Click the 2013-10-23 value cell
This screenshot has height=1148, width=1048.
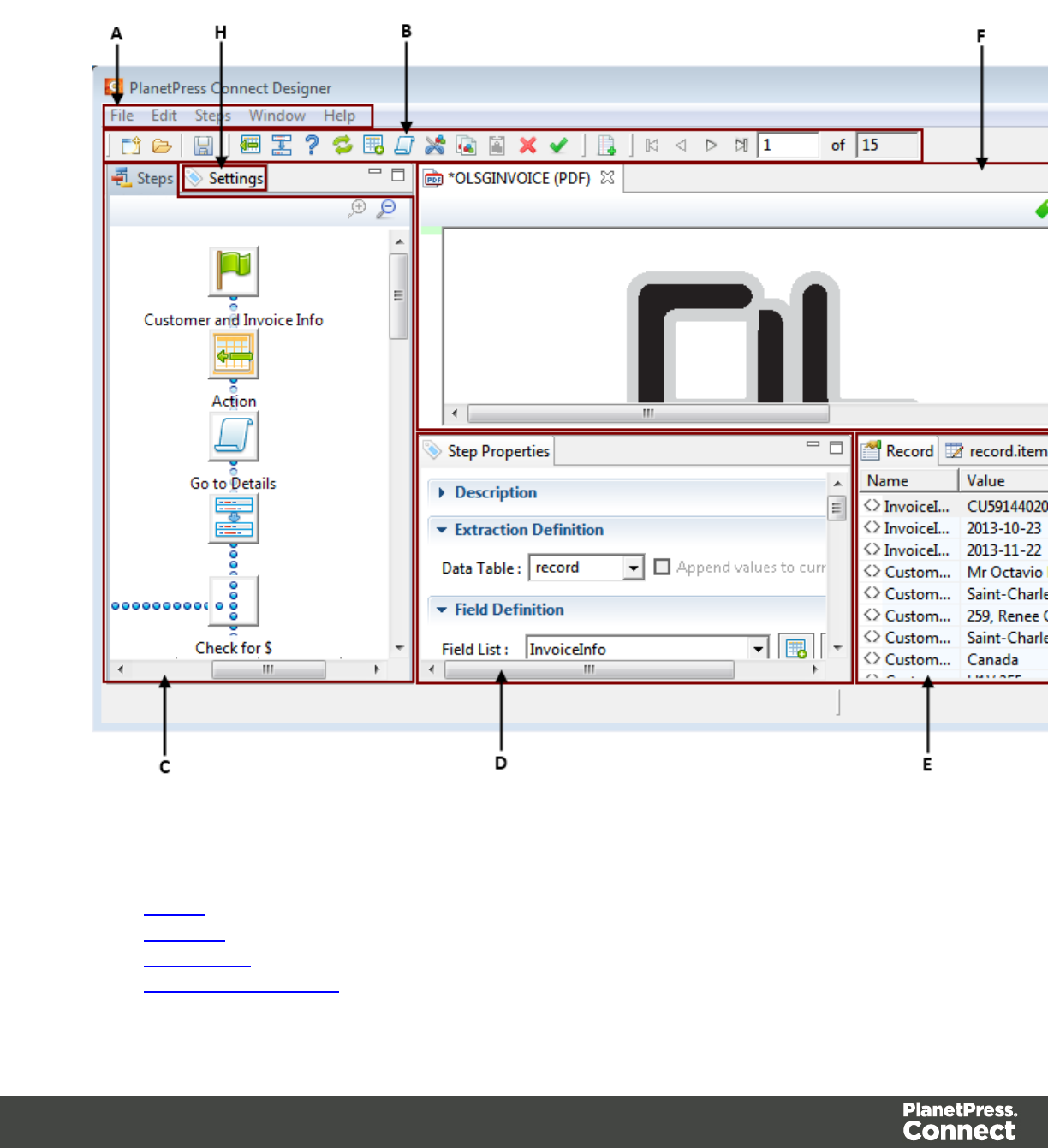coord(1004,528)
